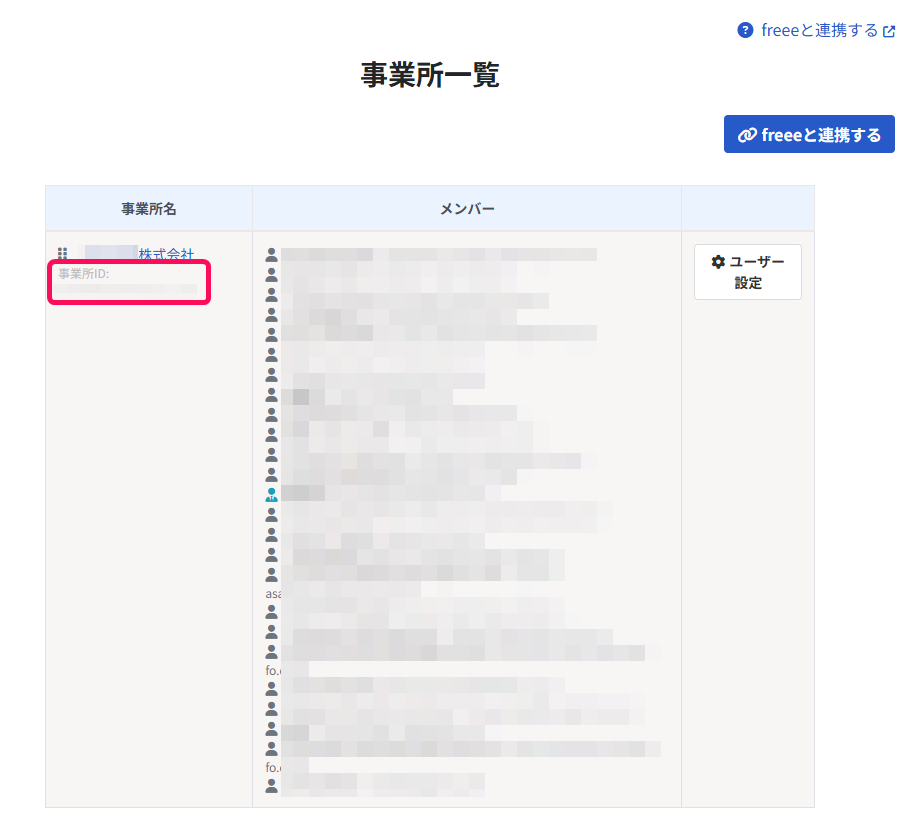Viewport: 924px width, 839px height.
Task: Click the 株式会社 office name link
Action: tap(166, 254)
